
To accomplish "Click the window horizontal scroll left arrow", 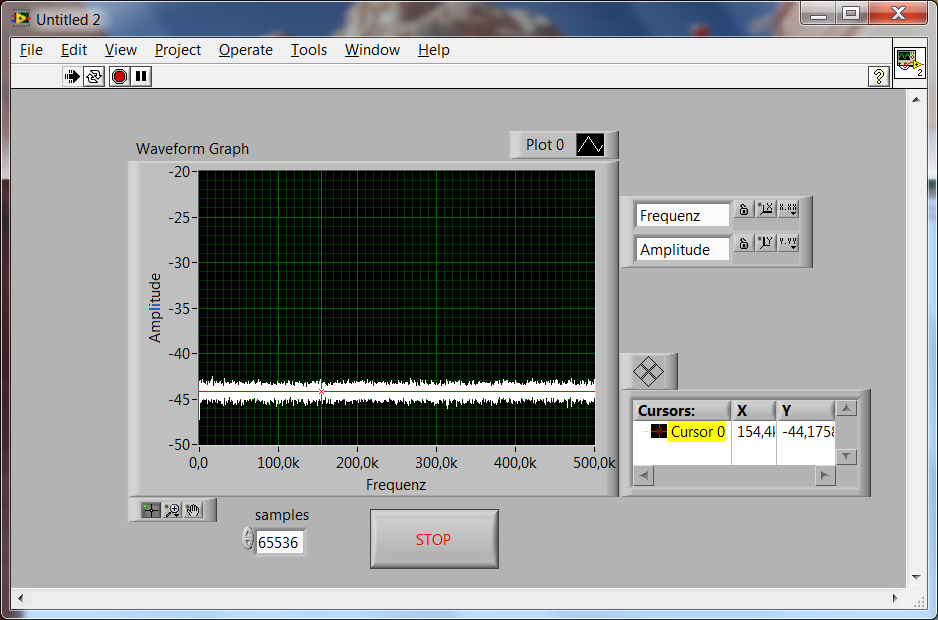I will click(x=21, y=598).
